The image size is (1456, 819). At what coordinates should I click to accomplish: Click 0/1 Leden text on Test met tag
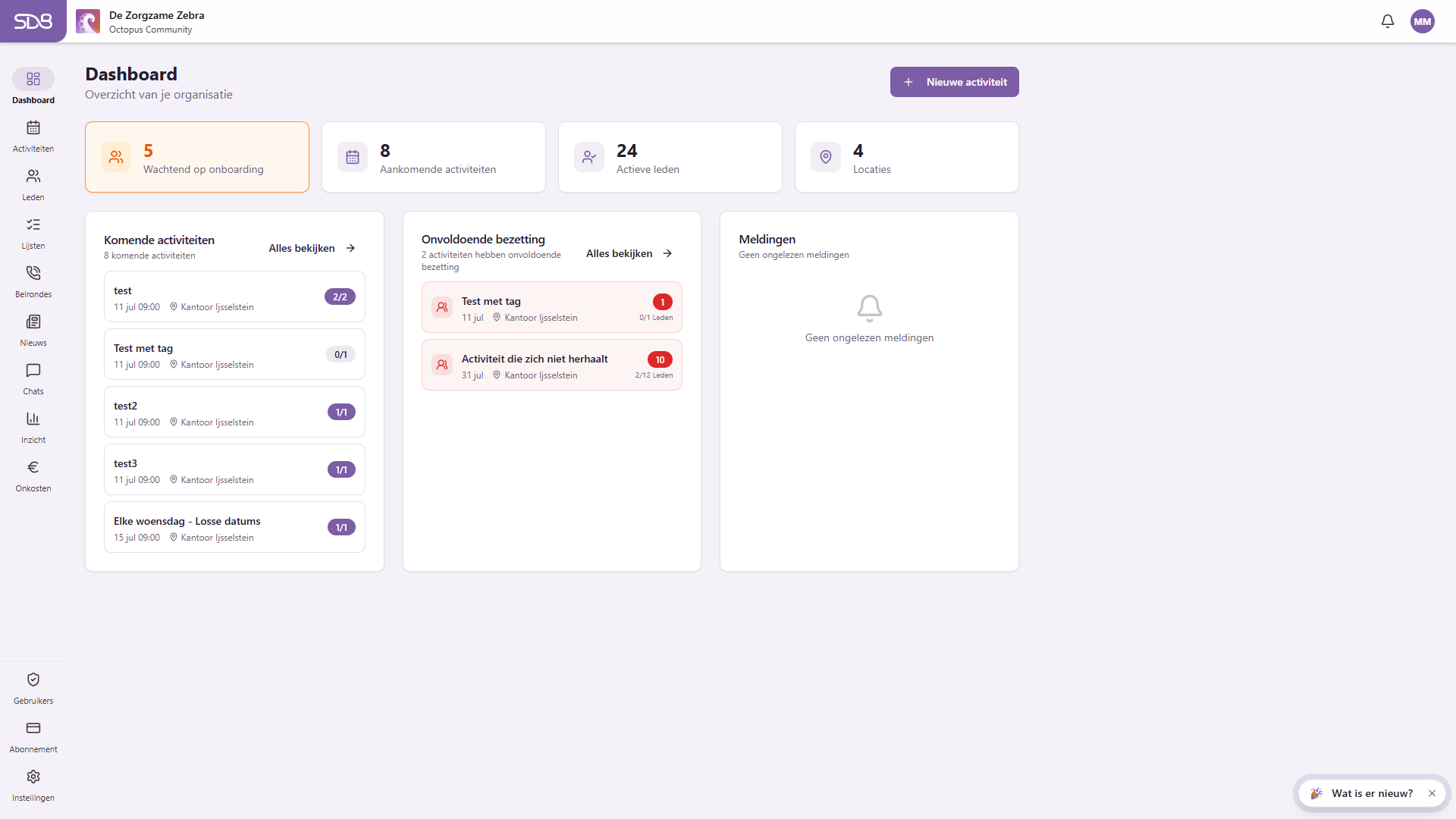(656, 318)
